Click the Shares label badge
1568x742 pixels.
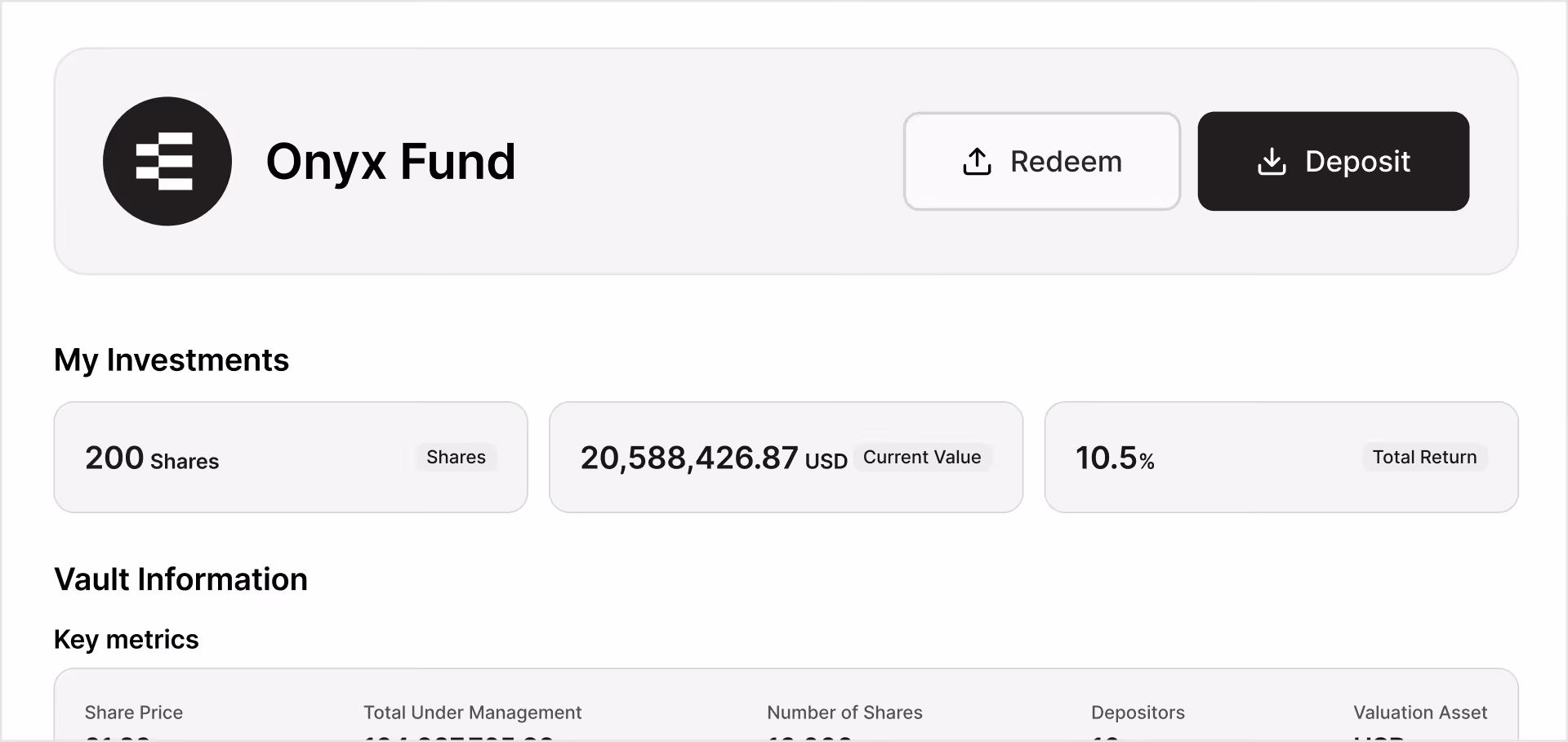coord(456,457)
